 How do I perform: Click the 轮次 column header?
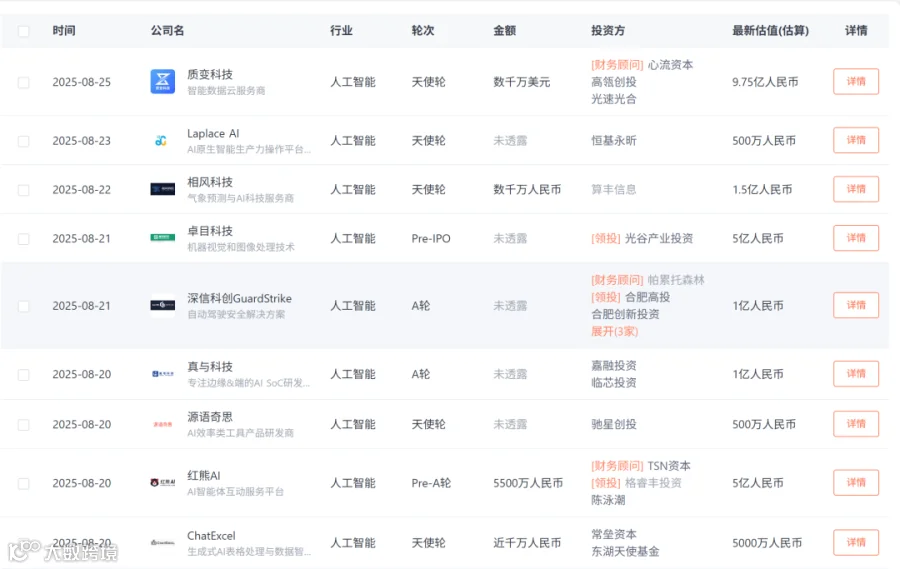[423, 30]
